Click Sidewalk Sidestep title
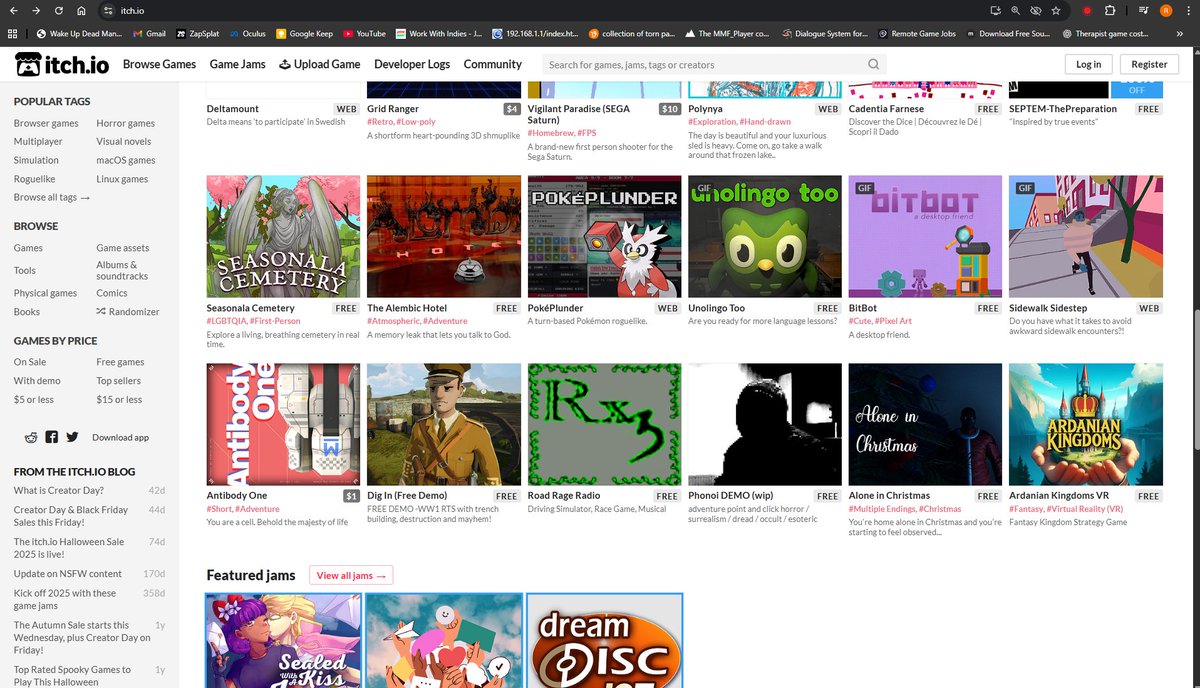 point(1048,308)
